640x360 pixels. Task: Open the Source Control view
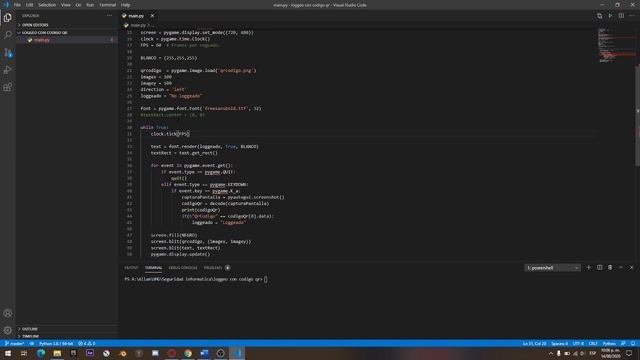tap(8, 53)
